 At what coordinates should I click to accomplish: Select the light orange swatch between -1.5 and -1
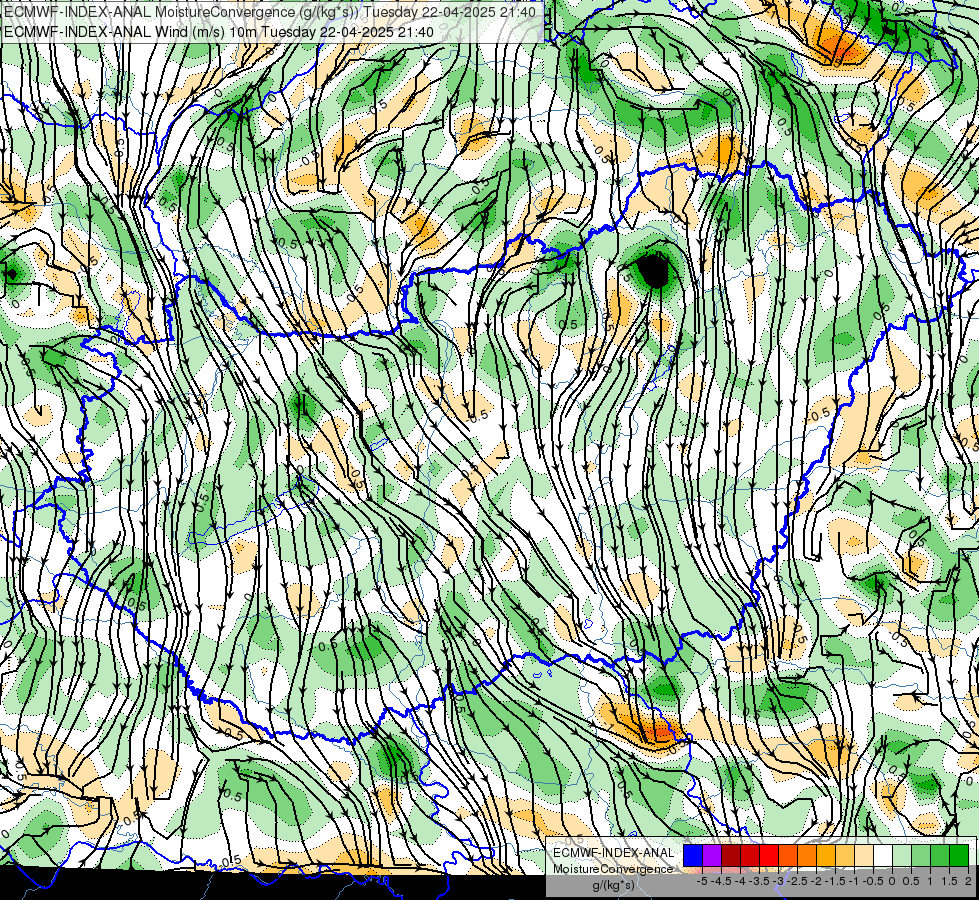[845, 855]
